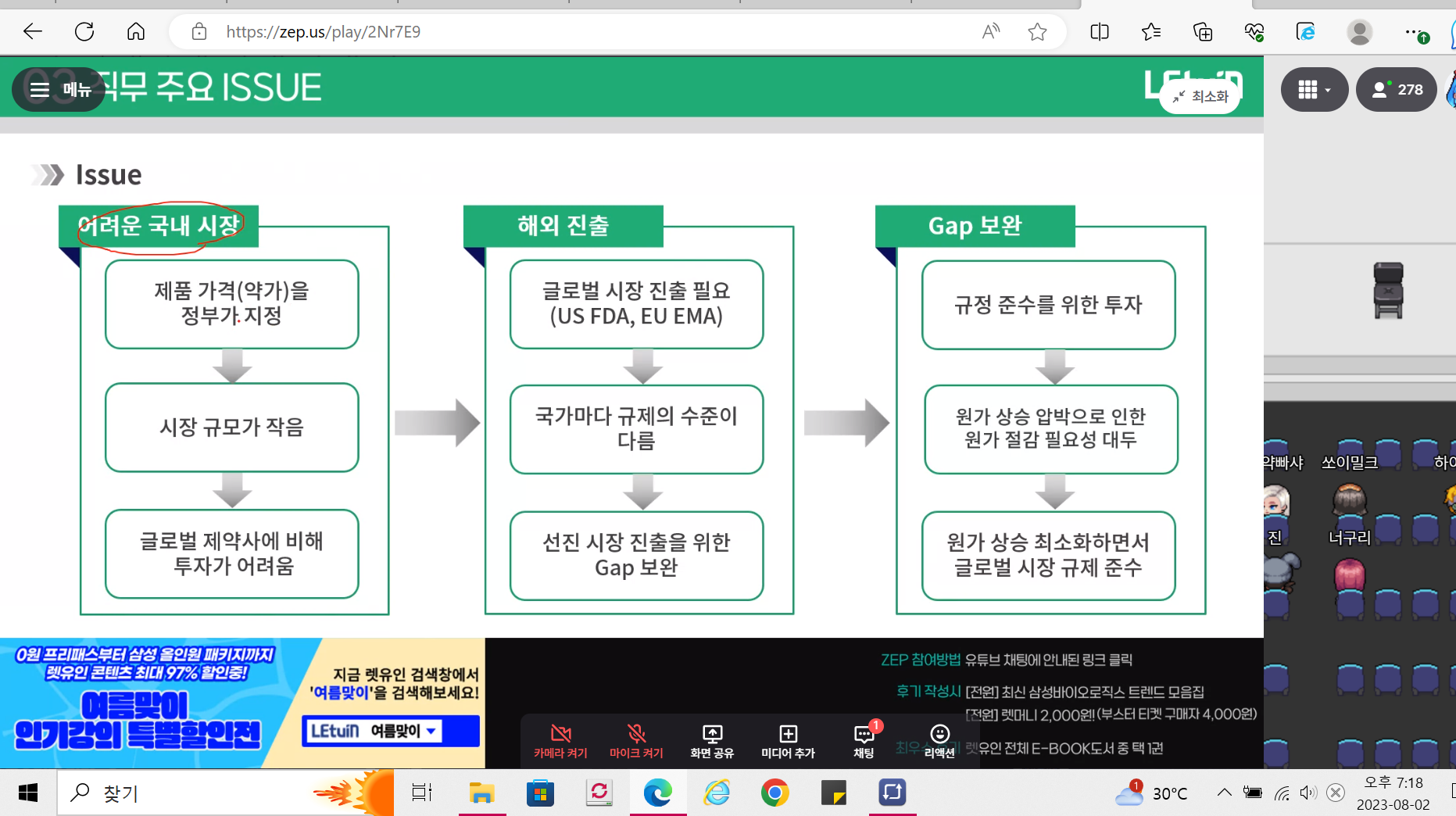Start screen sharing with 화면 공유
Image resolution: width=1456 pixels, height=816 pixels.
coord(712,740)
